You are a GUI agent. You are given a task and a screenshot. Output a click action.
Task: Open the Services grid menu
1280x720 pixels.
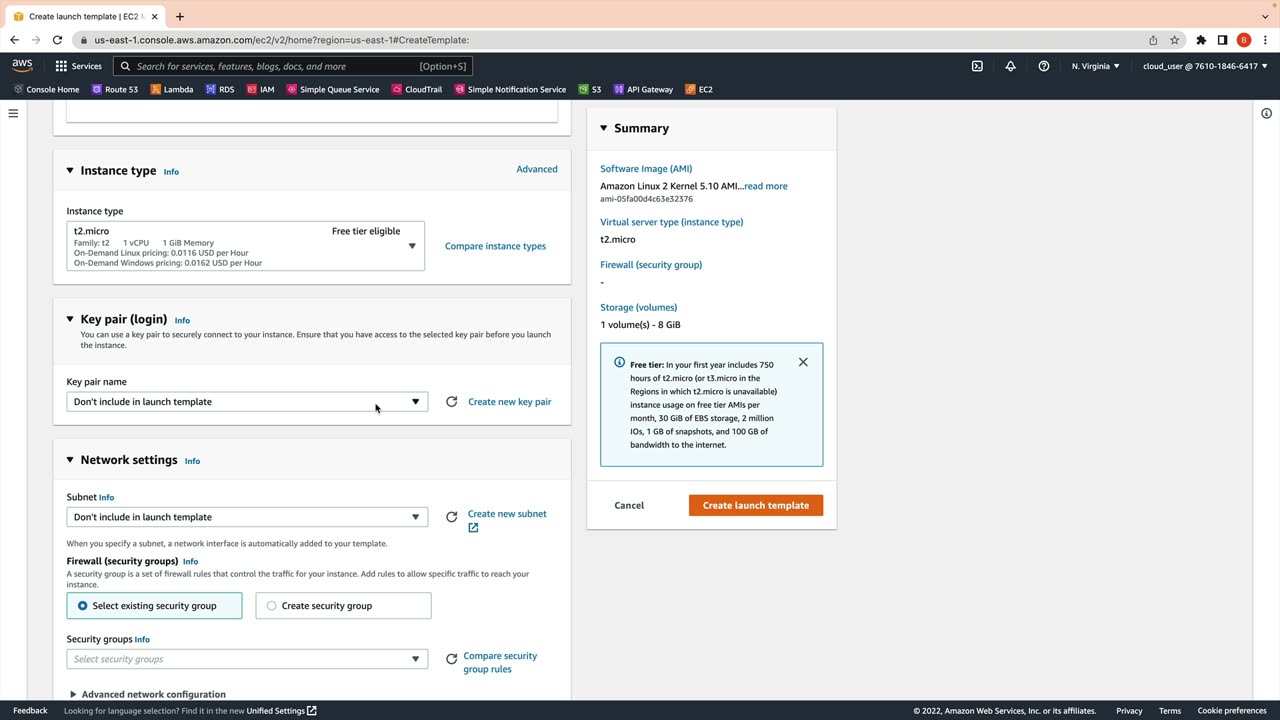point(78,66)
